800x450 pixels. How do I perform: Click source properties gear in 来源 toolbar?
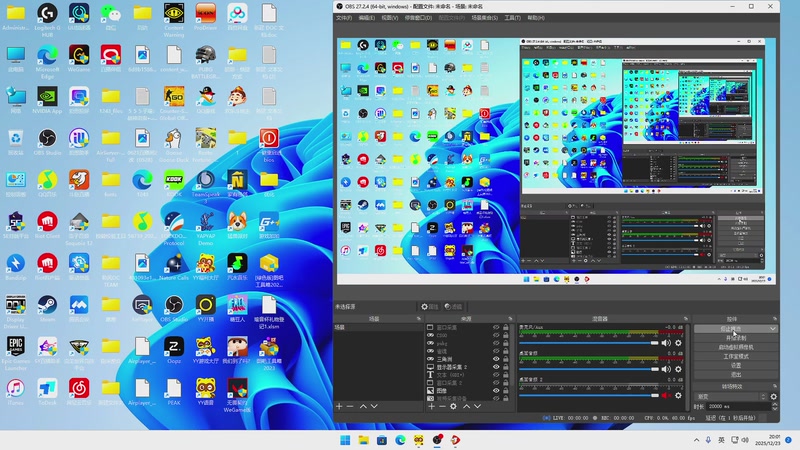pyautogui.click(x=453, y=406)
